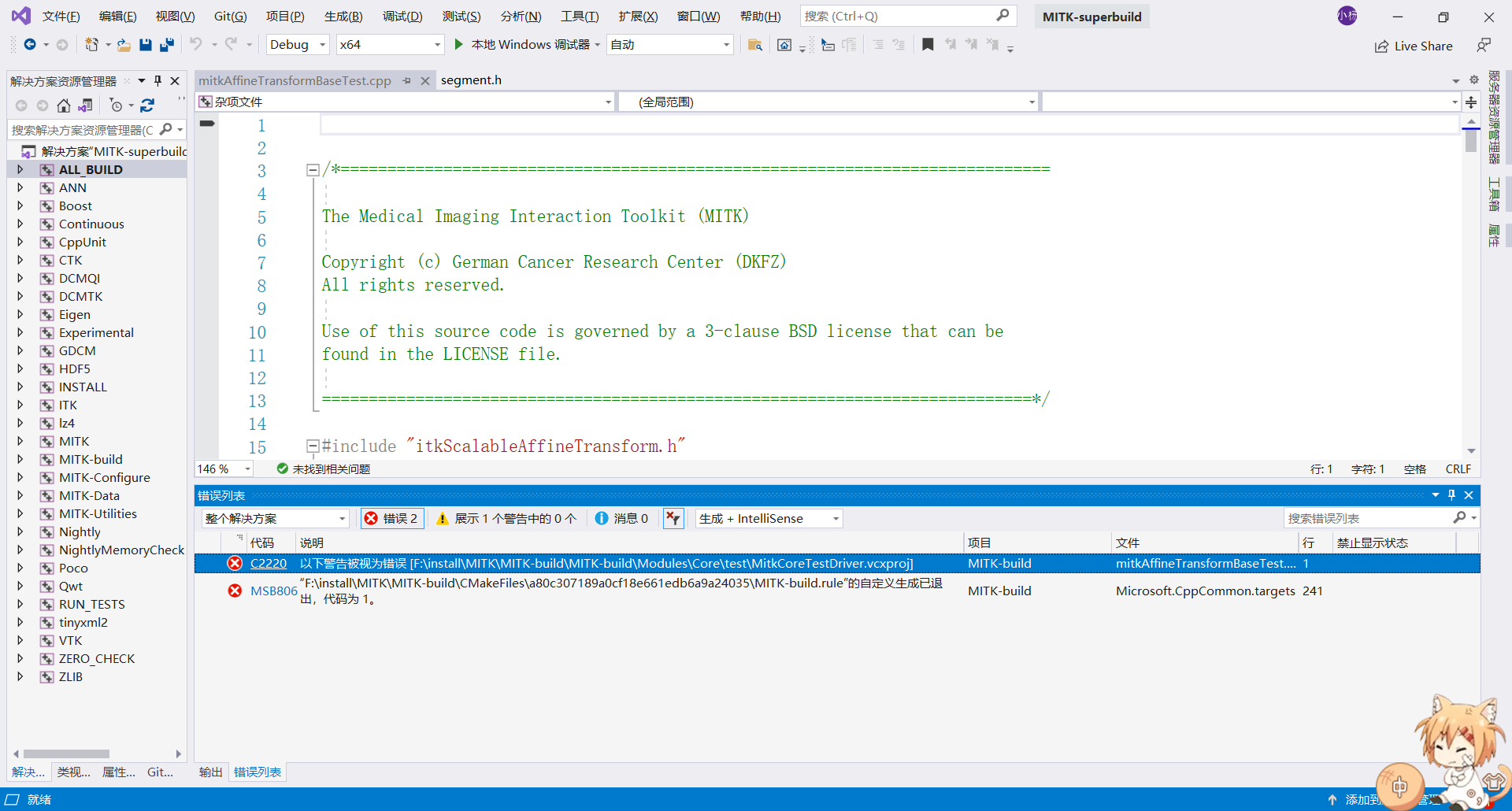Start the local Windows debugger
1512x811 pixels.
(x=522, y=45)
